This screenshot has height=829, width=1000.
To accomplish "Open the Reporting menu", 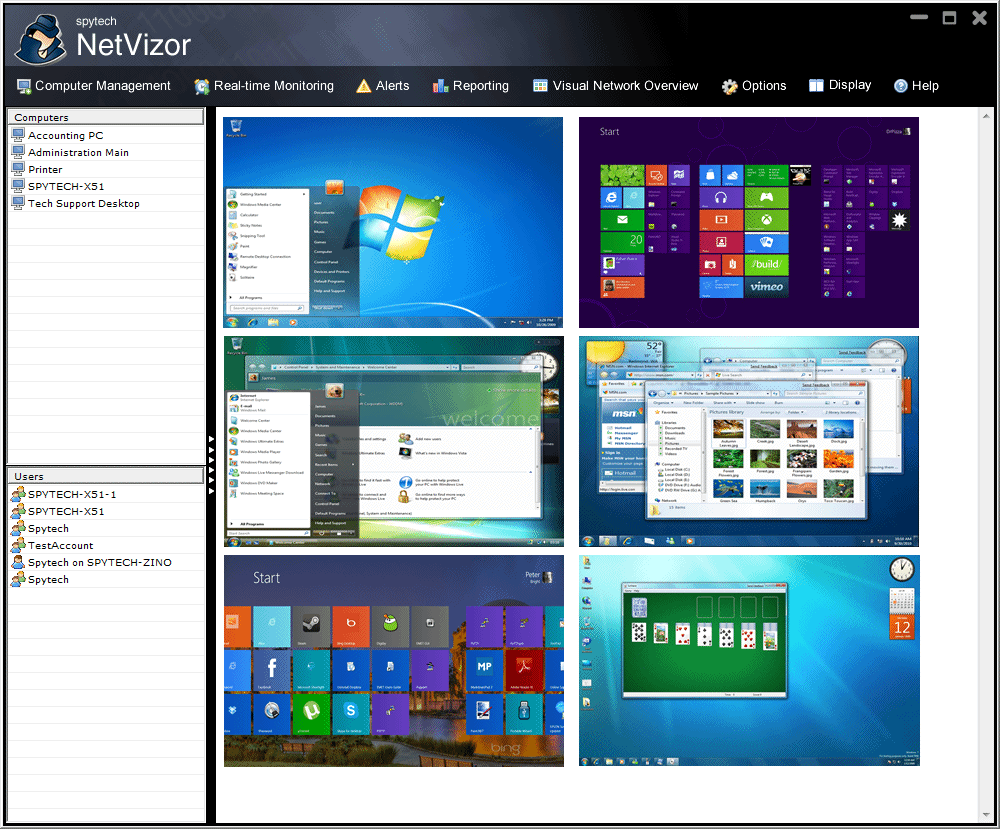I will (471, 85).
